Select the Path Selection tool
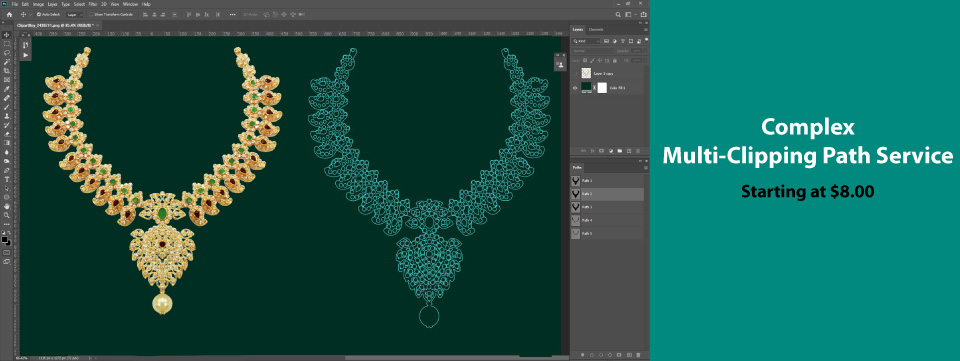960x361 pixels. pyautogui.click(x=7, y=188)
